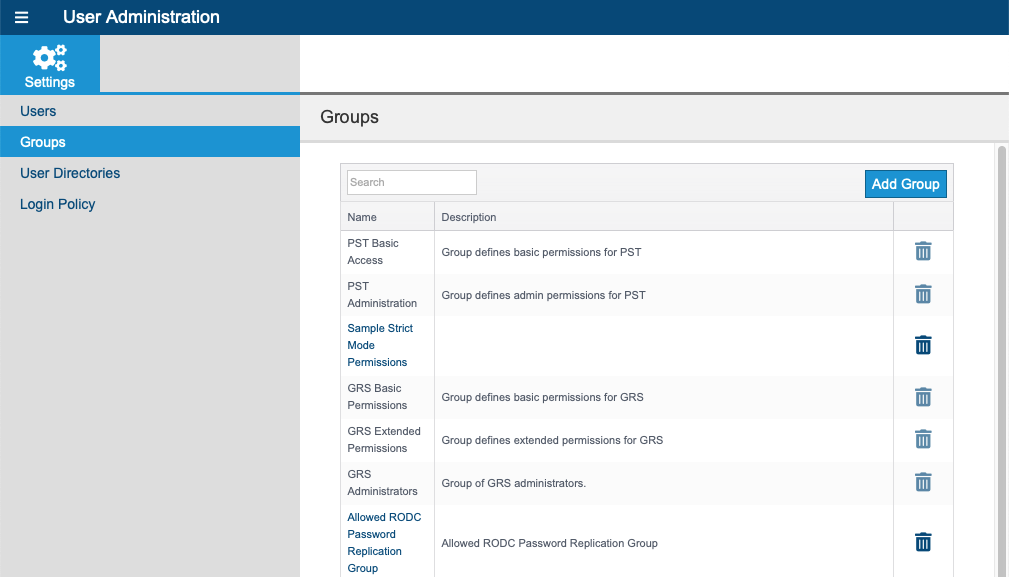
Task: Select Groups in the sidebar
Action: tap(150, 142)
